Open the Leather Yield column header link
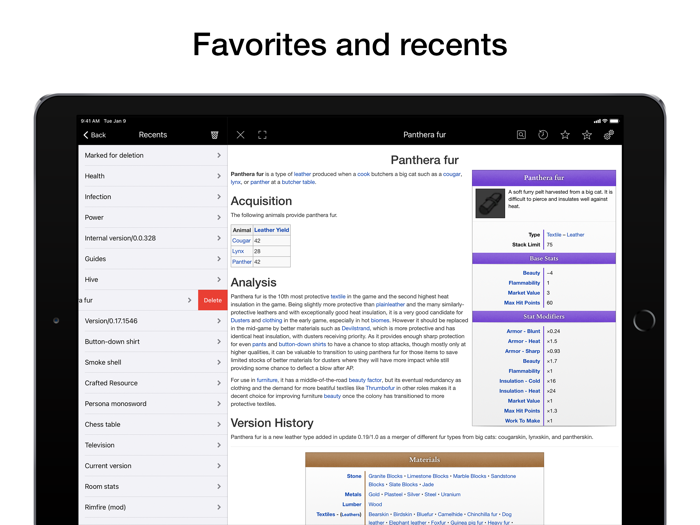Image resolution: width=700 pixels, height=525 pixels. [271, 230]
